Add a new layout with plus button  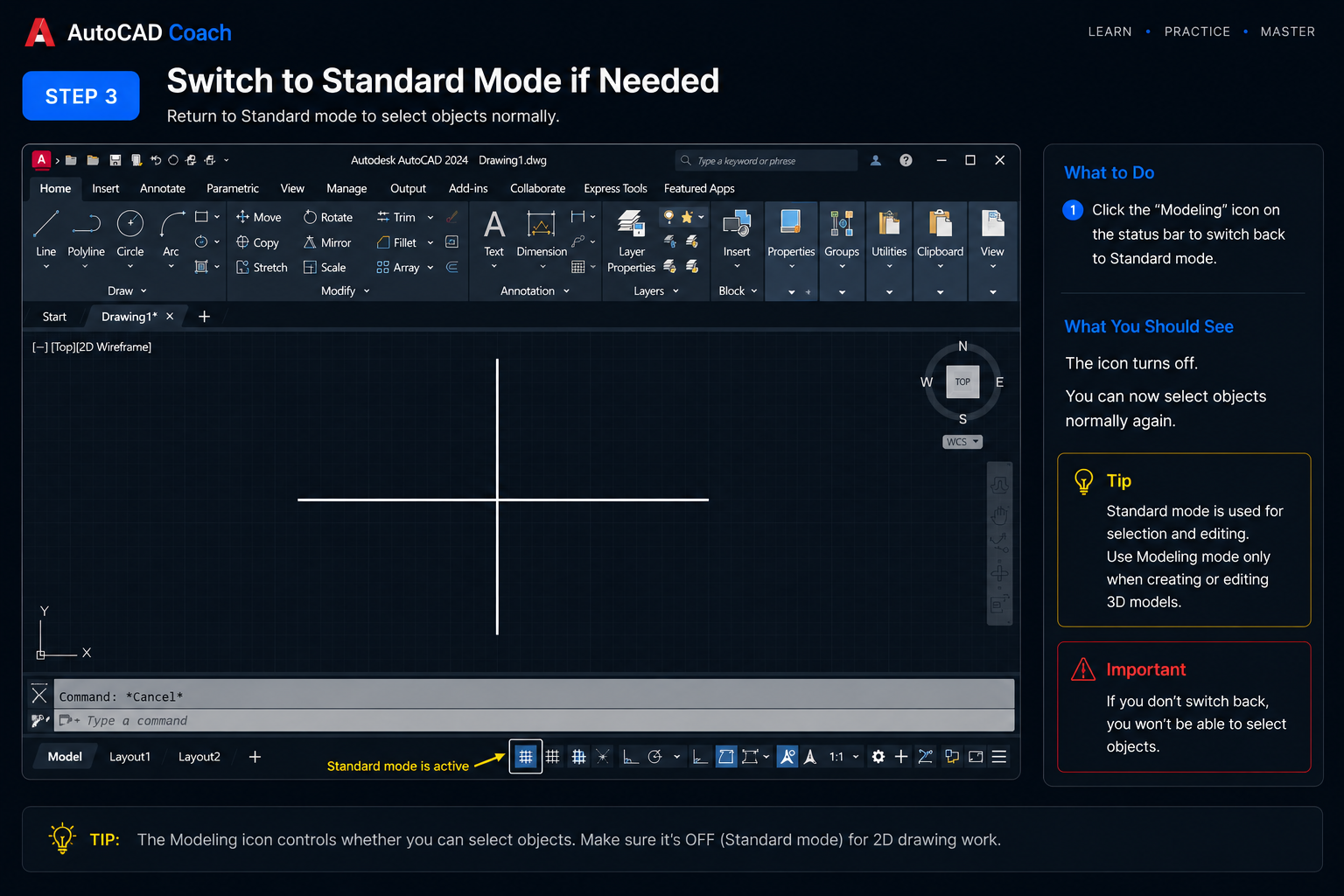(x=255, y=757)
